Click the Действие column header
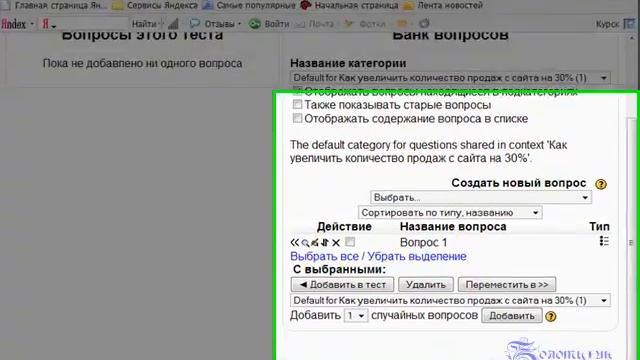640x360 pixels. point(344,227)
